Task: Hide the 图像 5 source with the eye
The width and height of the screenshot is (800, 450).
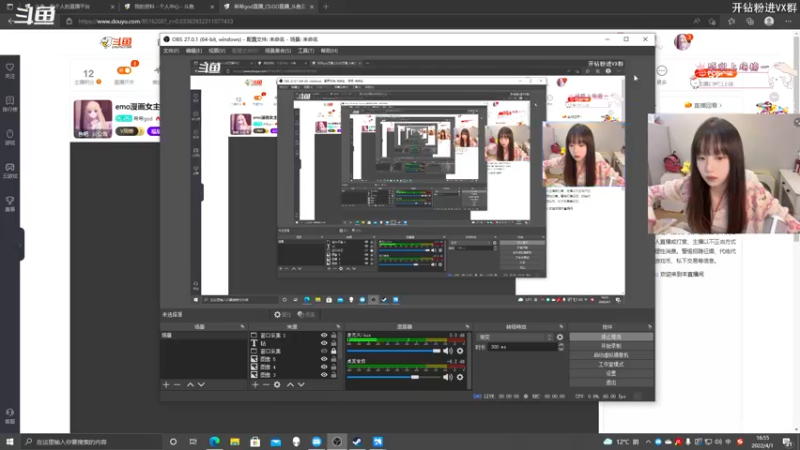Action: pyautogui.click(x=323, y=359)
